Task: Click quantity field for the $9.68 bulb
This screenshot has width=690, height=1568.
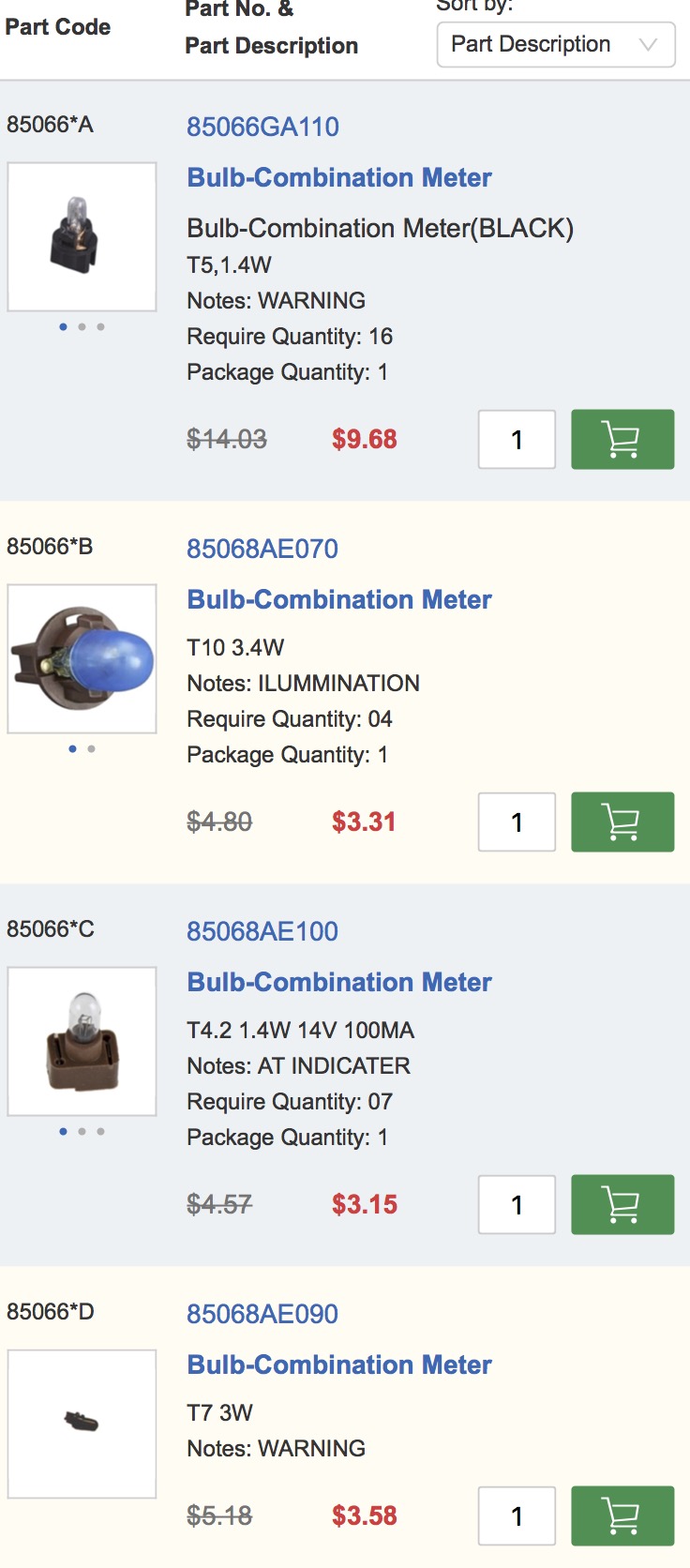Action: [x=517, y=439]
